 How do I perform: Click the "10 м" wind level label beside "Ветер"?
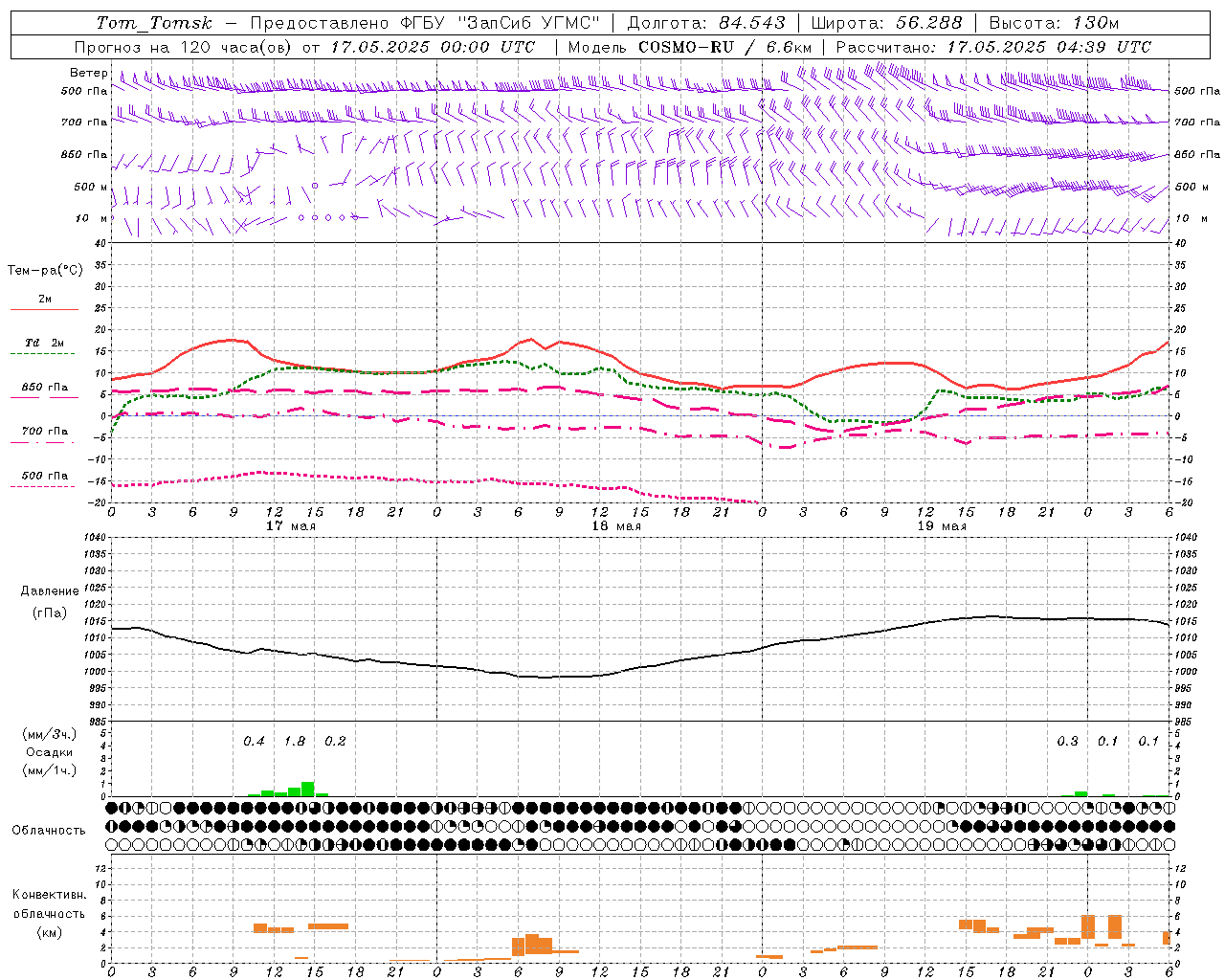pos(92,218)
